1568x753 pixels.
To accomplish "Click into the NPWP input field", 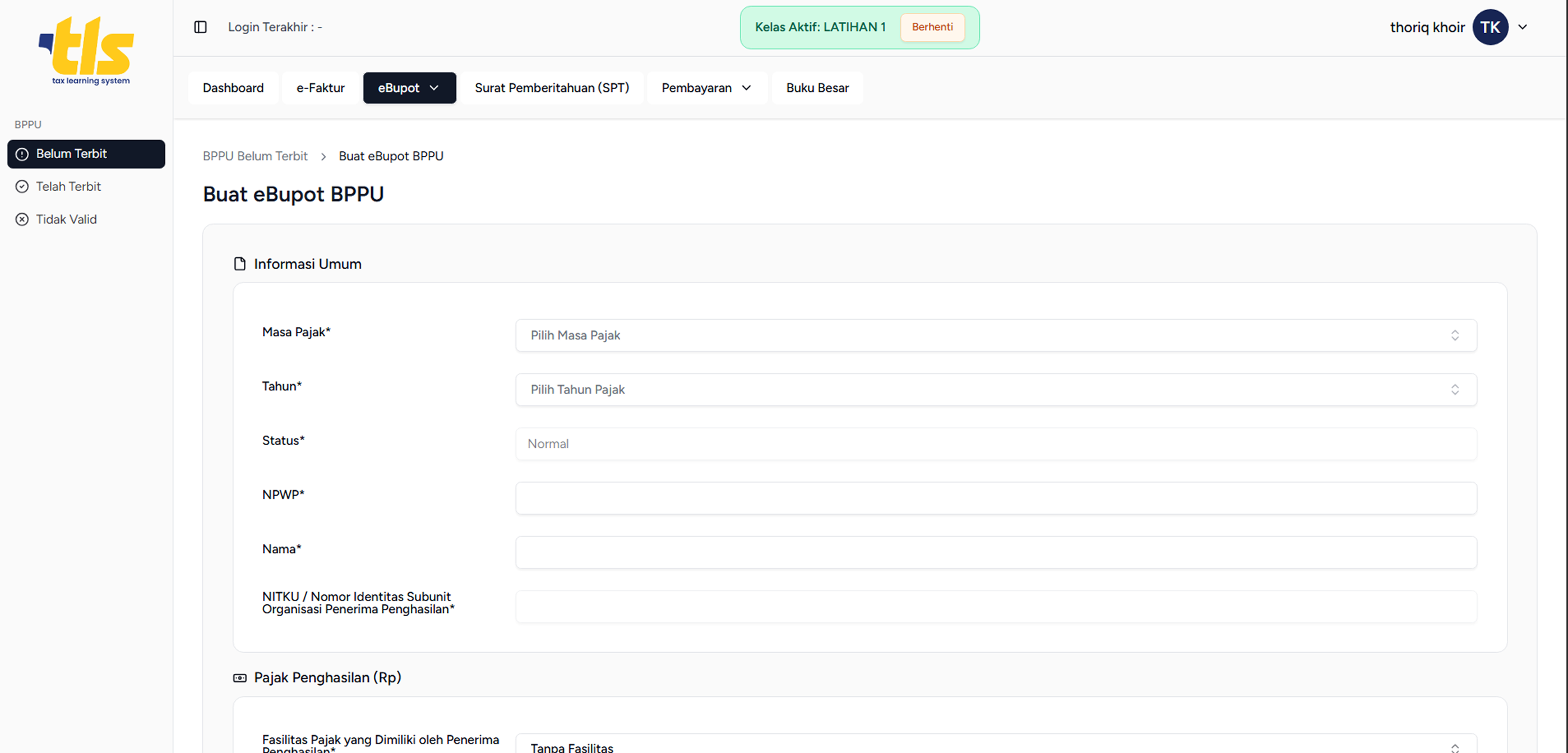I will [996, 498].
